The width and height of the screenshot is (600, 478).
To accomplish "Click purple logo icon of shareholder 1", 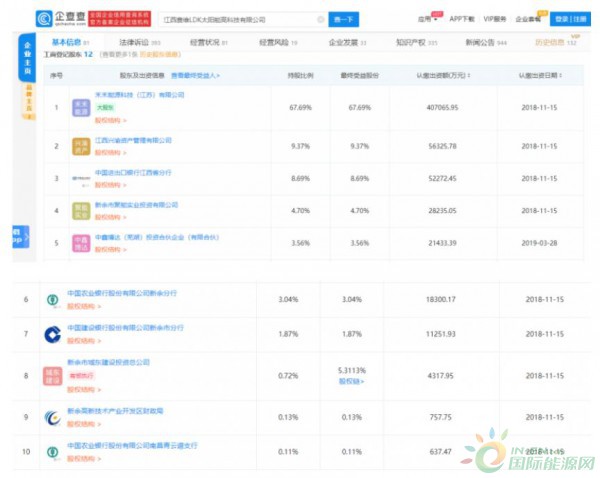I will pos(81,108).
